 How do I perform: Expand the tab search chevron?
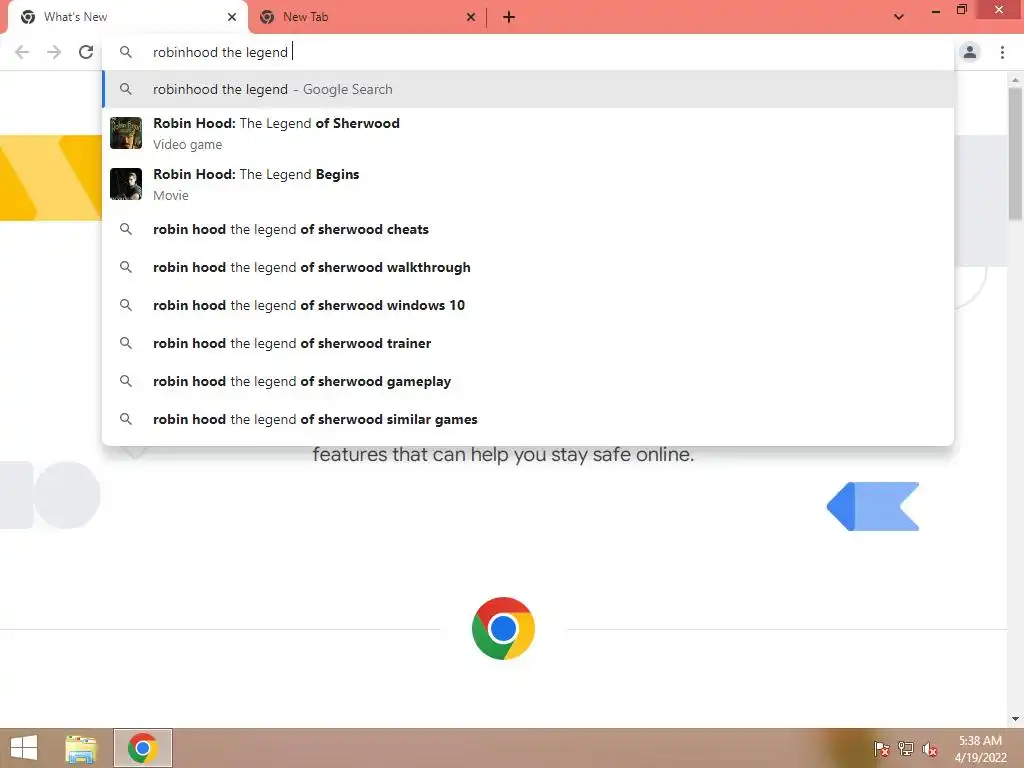[899, 17]
